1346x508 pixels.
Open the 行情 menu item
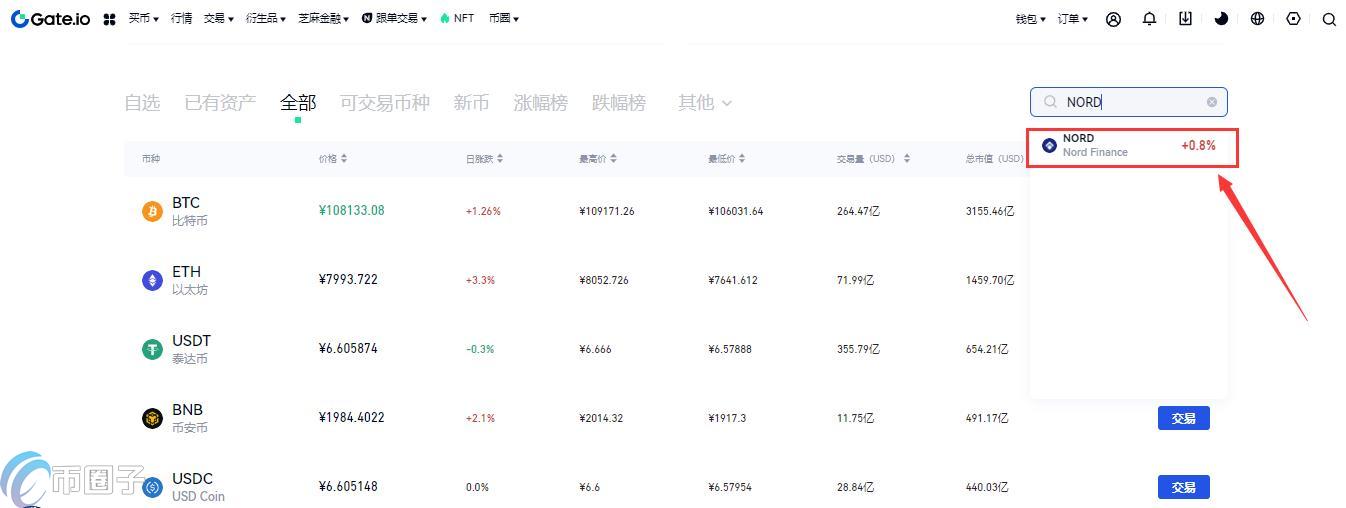click(181, 18)
